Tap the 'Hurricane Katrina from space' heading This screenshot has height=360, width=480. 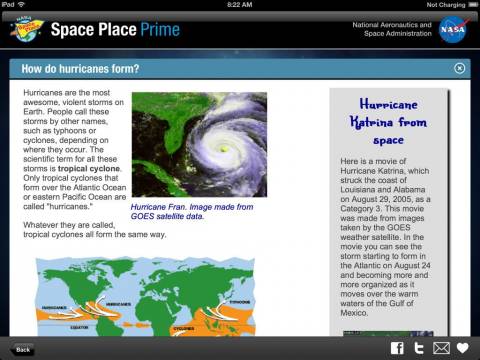(x=388, y=122)
